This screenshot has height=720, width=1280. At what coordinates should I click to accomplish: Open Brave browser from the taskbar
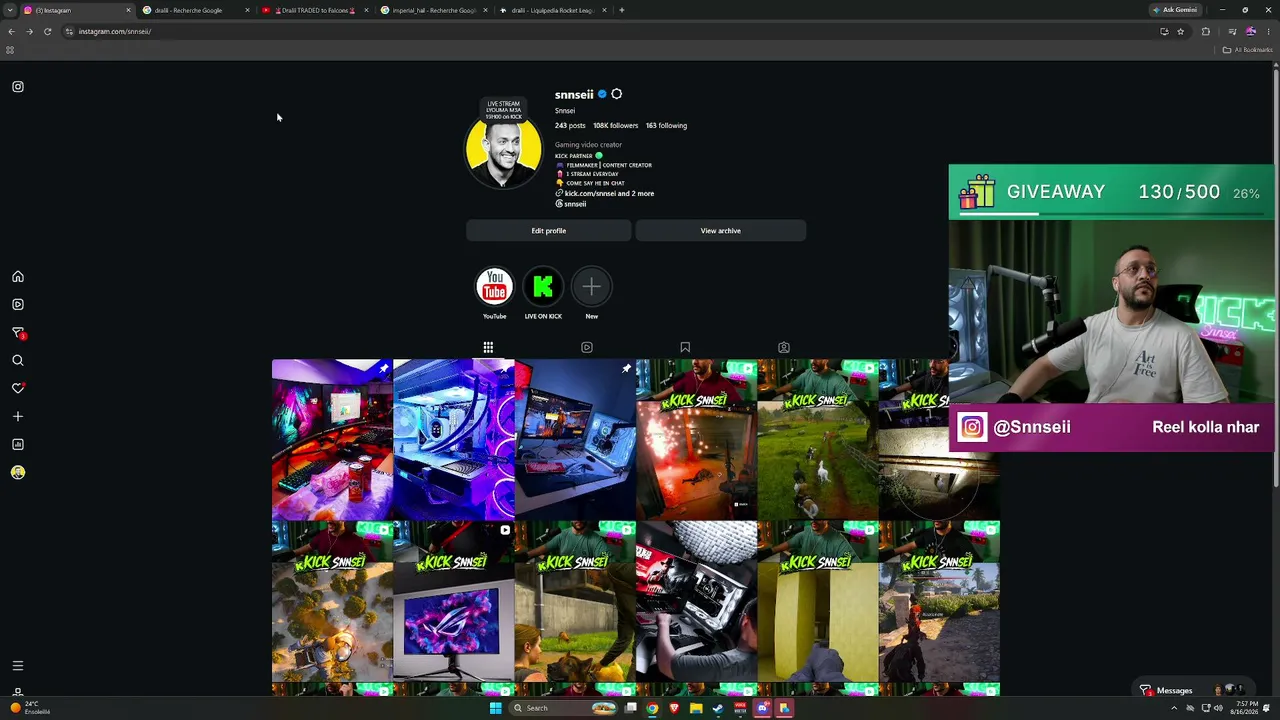tap(674, 709)
